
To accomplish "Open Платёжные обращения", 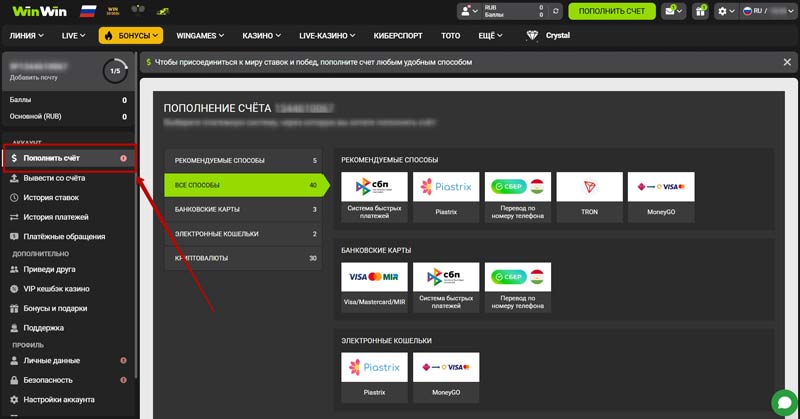I will pos(69,236).
